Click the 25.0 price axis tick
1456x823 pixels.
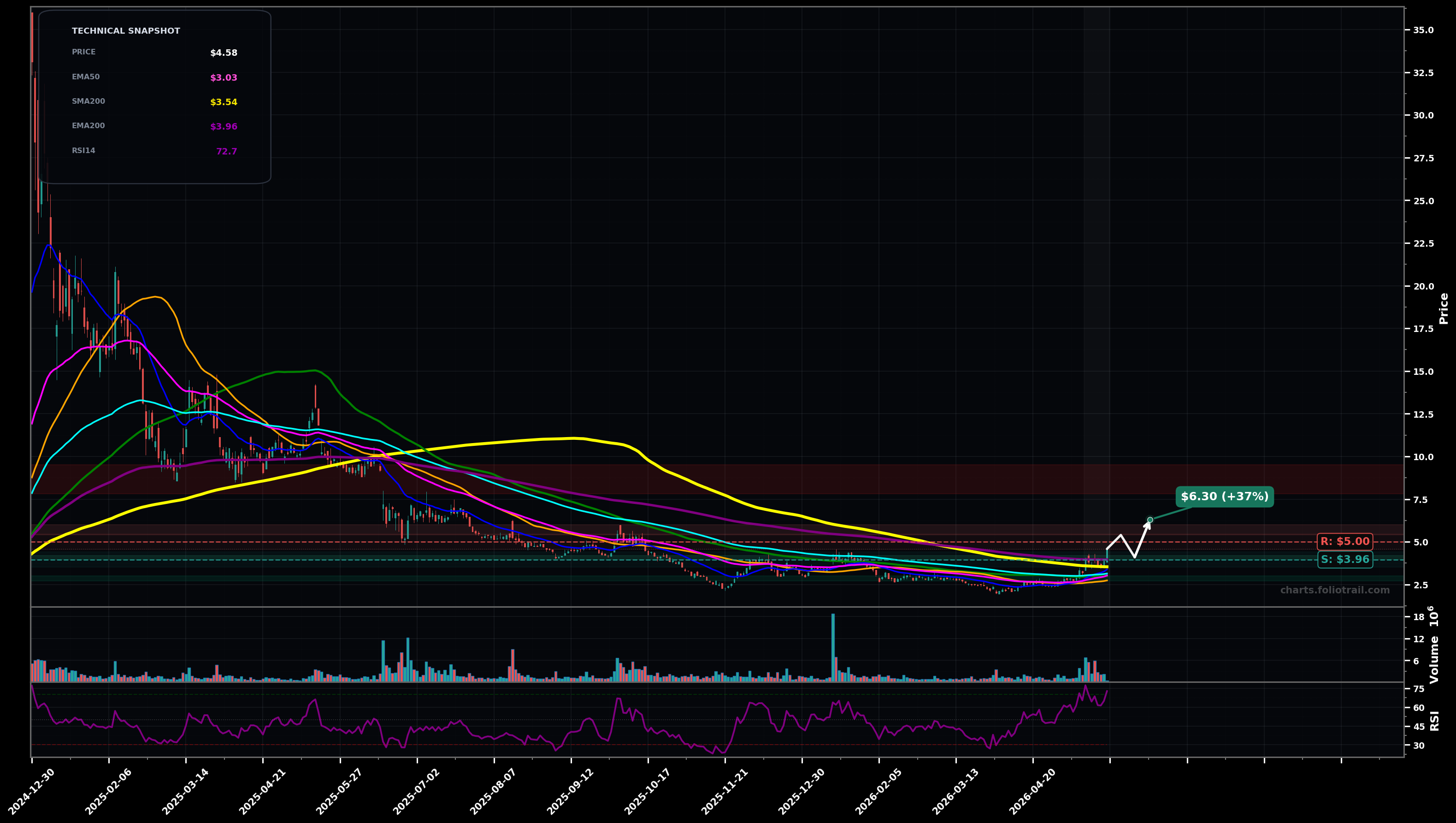coord(1423,201)
